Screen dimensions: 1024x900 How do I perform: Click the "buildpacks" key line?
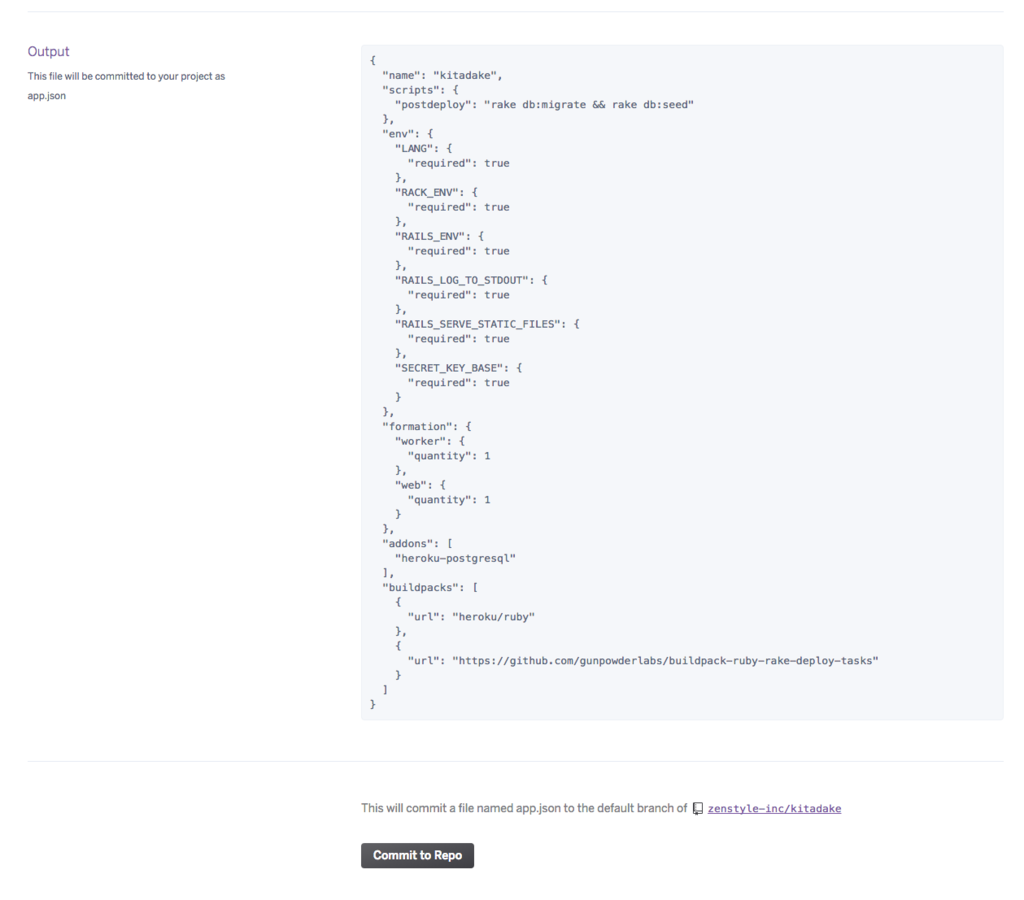pos(430,587)
